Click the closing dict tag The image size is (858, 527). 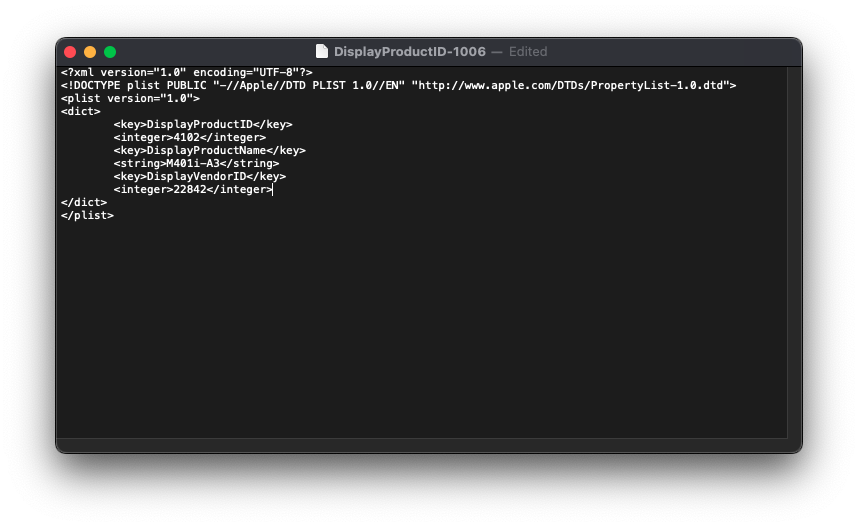coord(83,202)
